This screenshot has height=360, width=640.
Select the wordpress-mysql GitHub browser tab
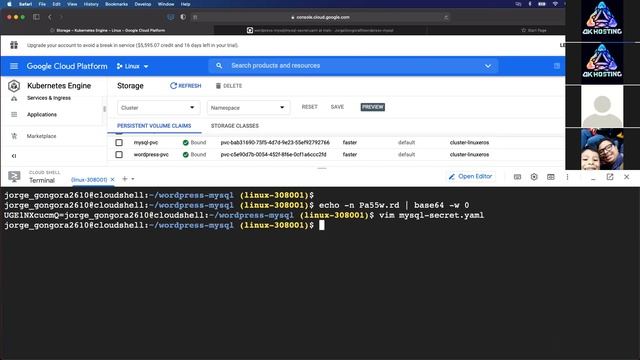(x=320, y=30)
